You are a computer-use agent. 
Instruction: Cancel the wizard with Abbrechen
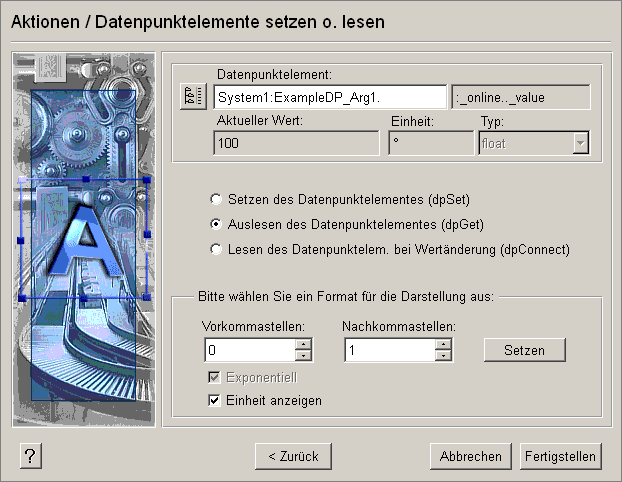click(x=470, y=456)
